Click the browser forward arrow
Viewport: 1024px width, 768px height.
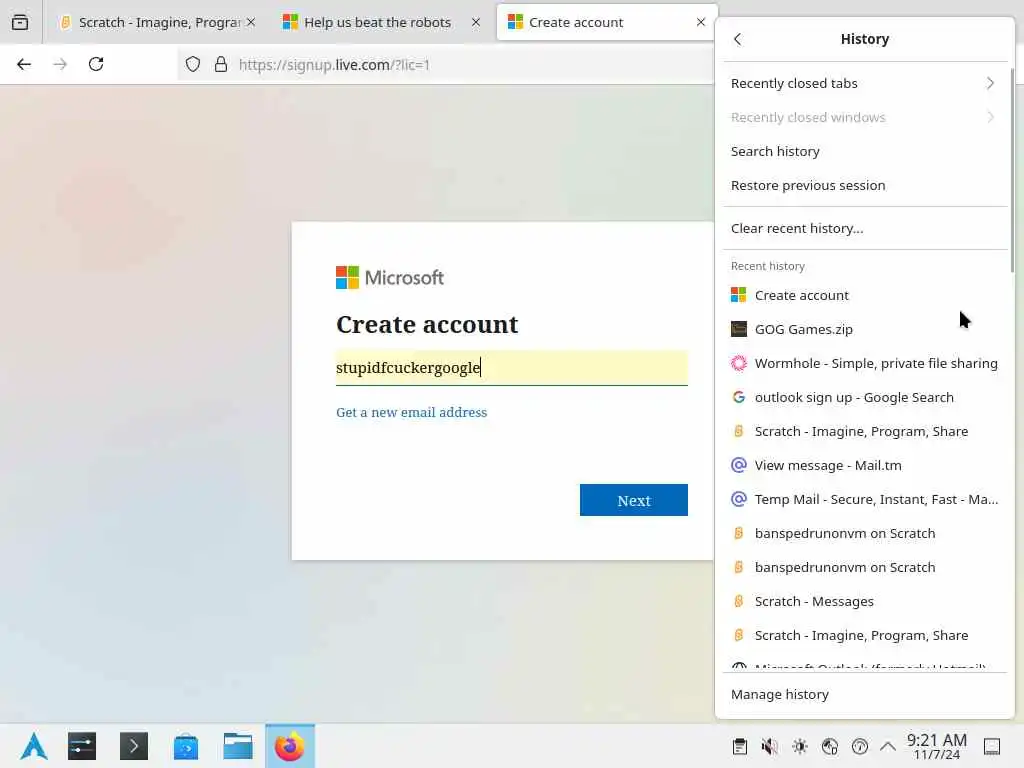(x=60, y=64)
